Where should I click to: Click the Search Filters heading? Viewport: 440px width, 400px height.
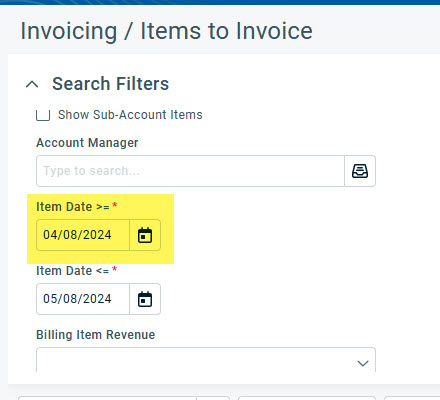tap(111, 84)
